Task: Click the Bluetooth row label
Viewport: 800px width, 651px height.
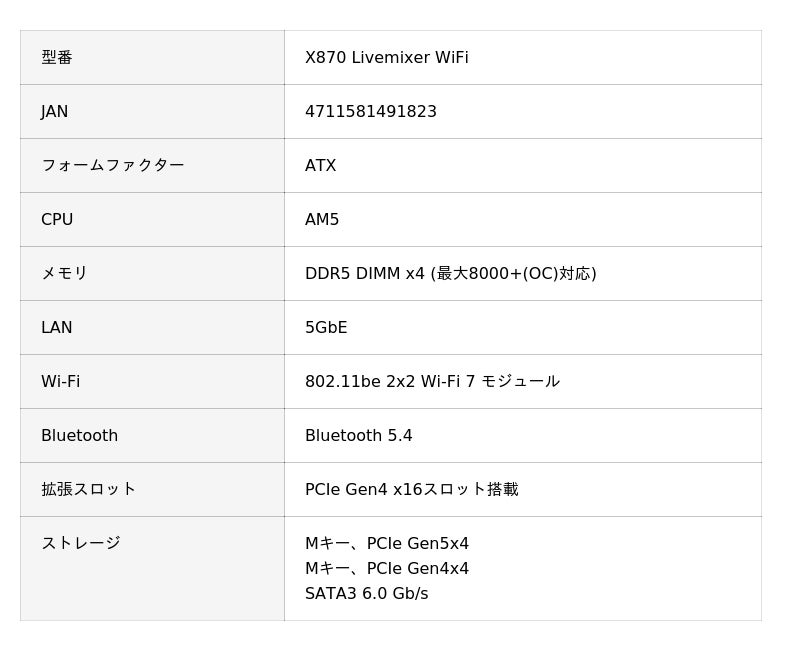Action: click(x=79, y=436)
